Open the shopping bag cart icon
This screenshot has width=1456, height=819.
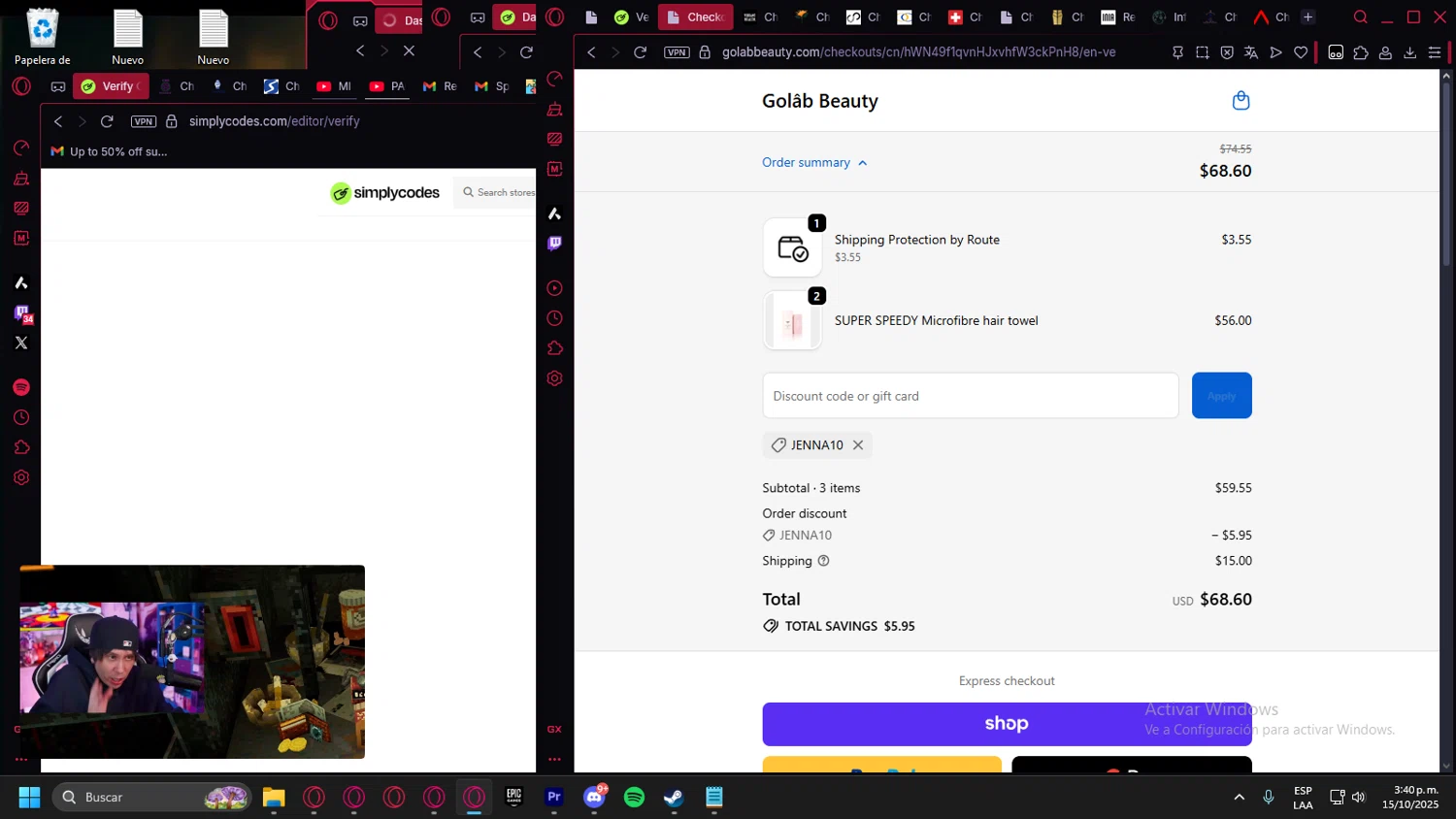coord(1241,100)
